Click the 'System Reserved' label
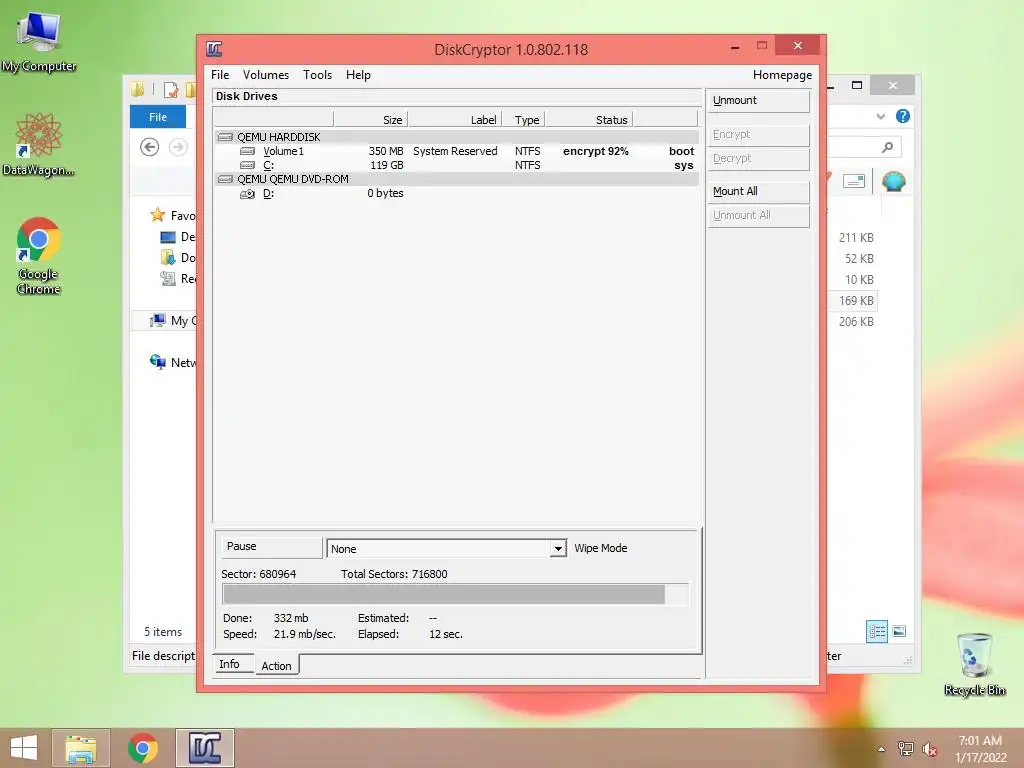This screenshot has width=1024, height=768. [455, 152]
